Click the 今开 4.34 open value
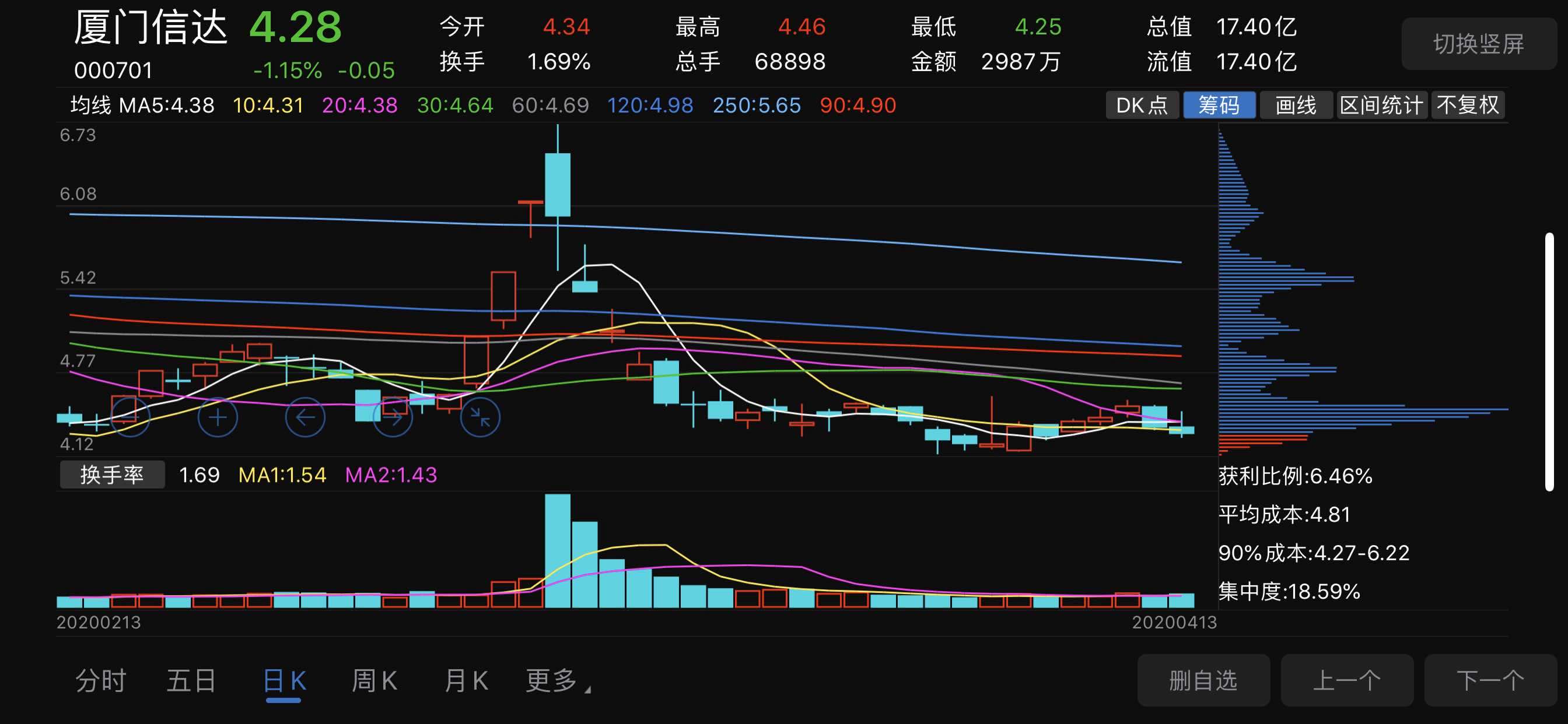This screenshot has height=724, width=1568. point(566,27)
